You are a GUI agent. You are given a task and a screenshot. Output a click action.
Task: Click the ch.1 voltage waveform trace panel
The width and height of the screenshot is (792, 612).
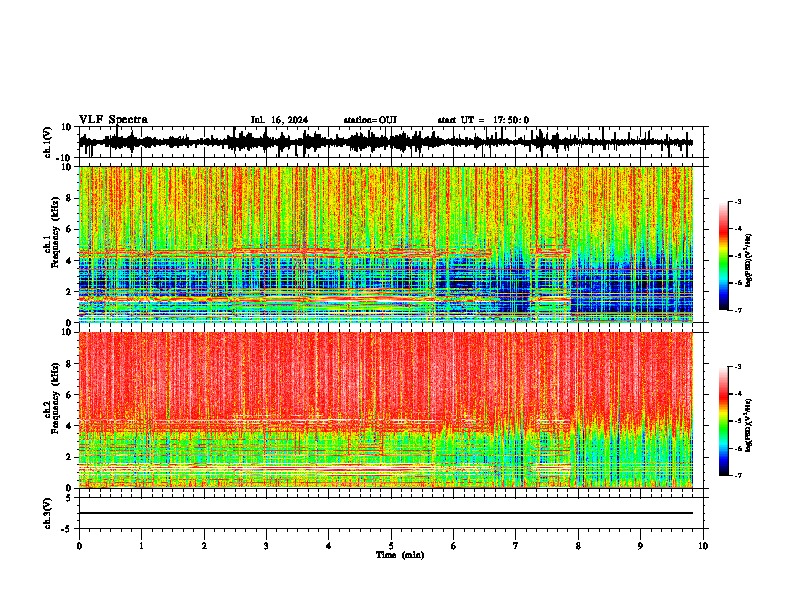pos(391,142)
